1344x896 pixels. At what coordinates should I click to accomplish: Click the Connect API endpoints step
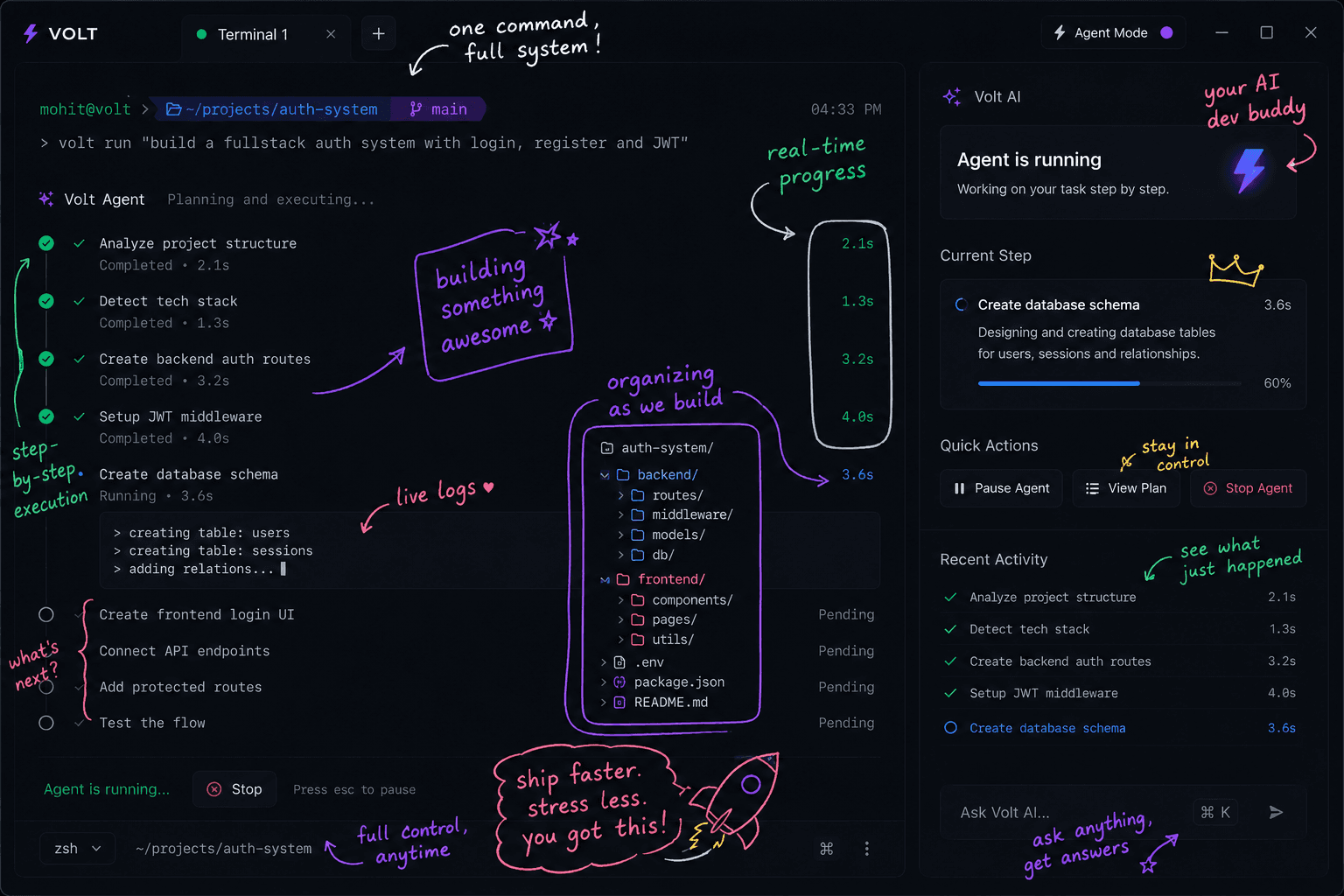click(x=185, y=651)
